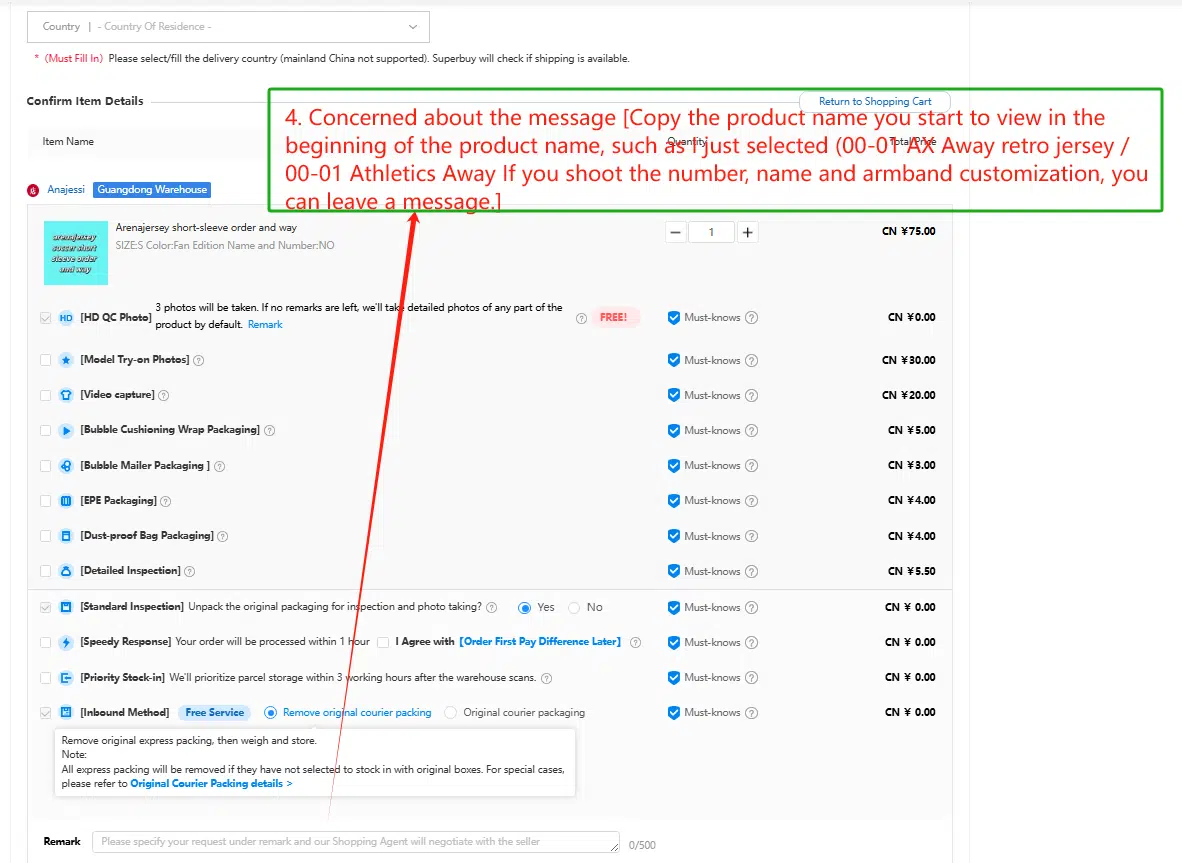Open the Anajessi seller link
Viewport: 1182px width, 863px height.
tap(66, 189)
